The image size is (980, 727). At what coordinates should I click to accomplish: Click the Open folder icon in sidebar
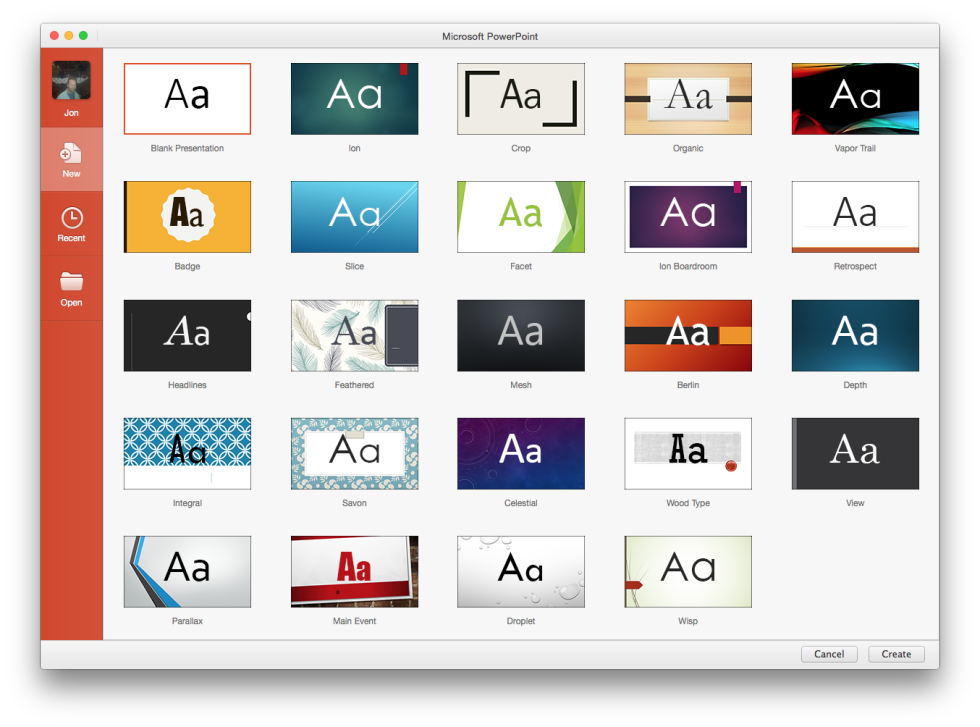point(71,281)
